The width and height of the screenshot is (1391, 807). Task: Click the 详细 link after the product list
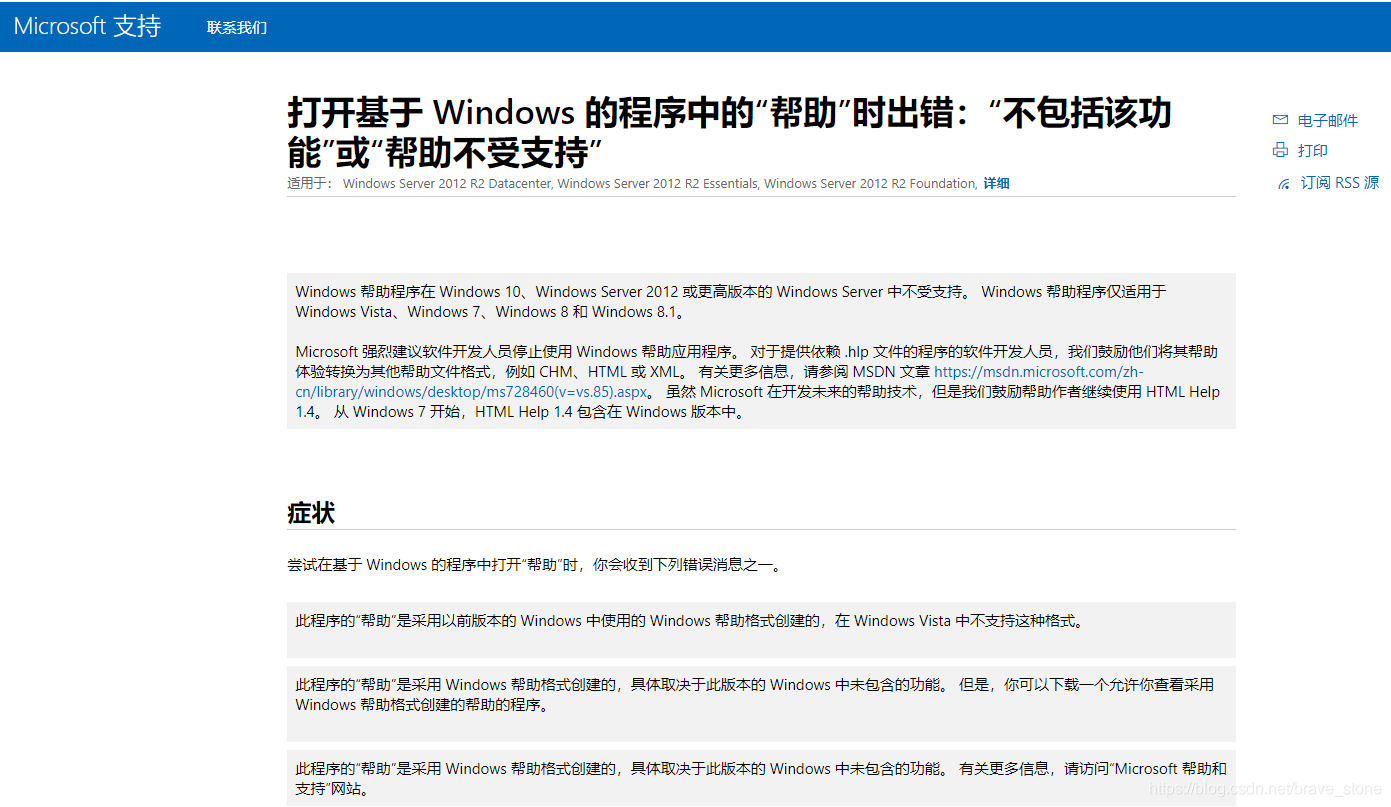[x=996, y=183]
